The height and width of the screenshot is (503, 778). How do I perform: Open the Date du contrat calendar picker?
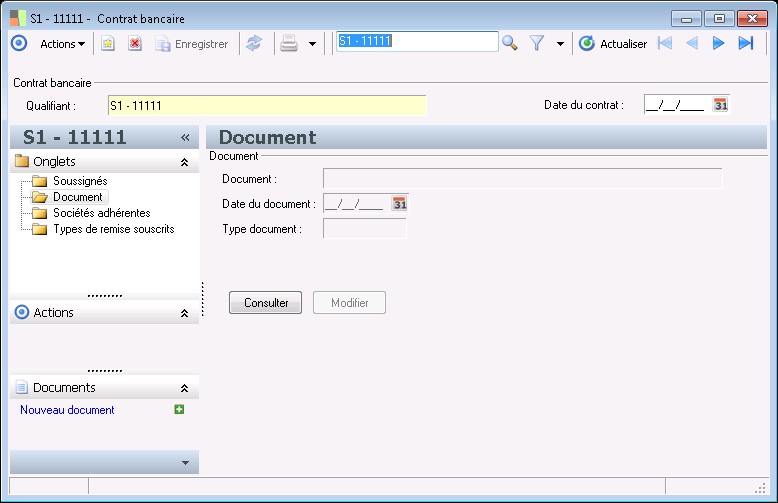720,105
